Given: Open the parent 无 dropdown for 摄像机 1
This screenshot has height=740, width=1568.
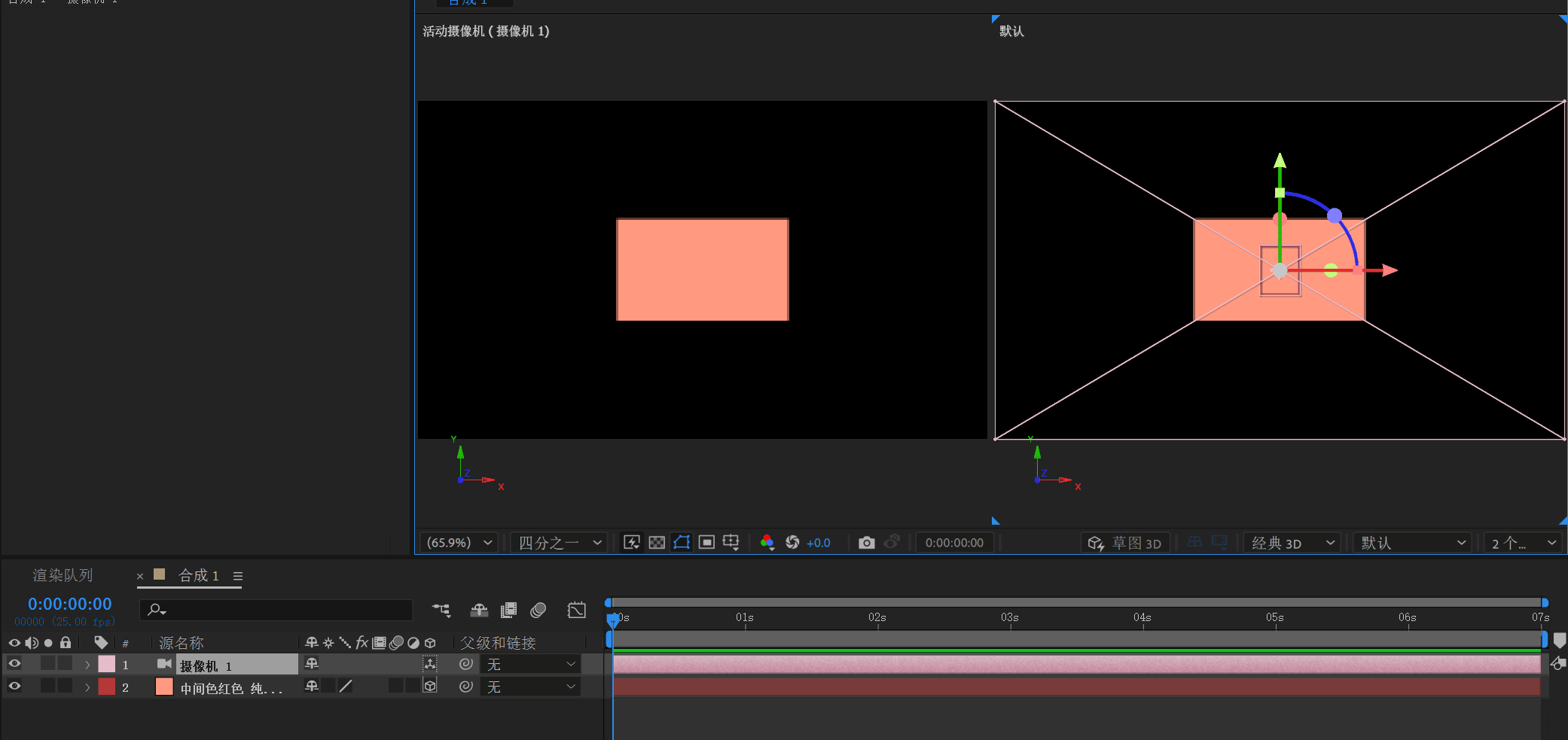Looking at the screenshot, I should pyautogui.click(x=530, y=665).
